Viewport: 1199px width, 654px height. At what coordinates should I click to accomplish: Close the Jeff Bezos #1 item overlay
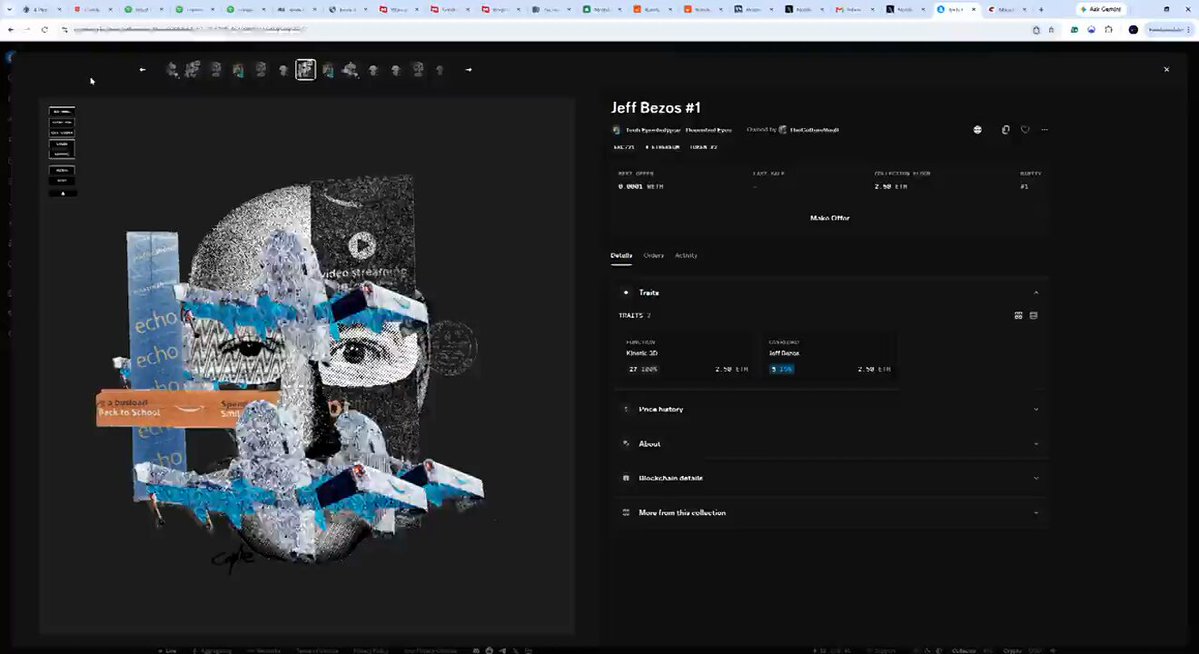coord(1166,70)
